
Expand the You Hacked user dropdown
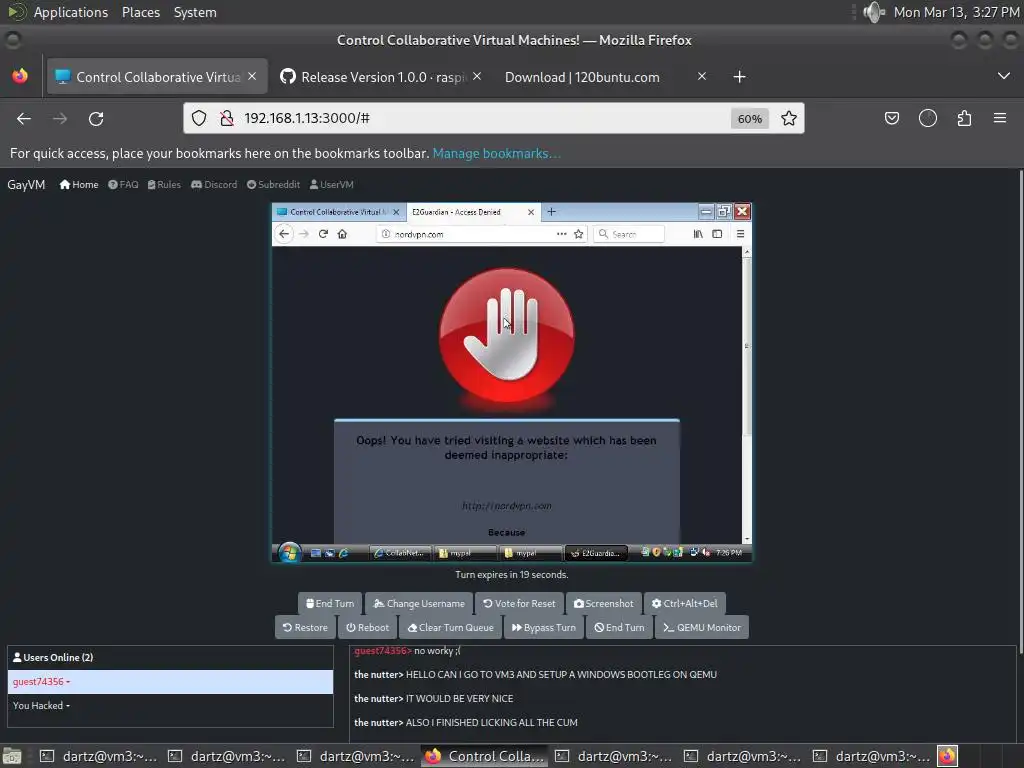[170, 705]
